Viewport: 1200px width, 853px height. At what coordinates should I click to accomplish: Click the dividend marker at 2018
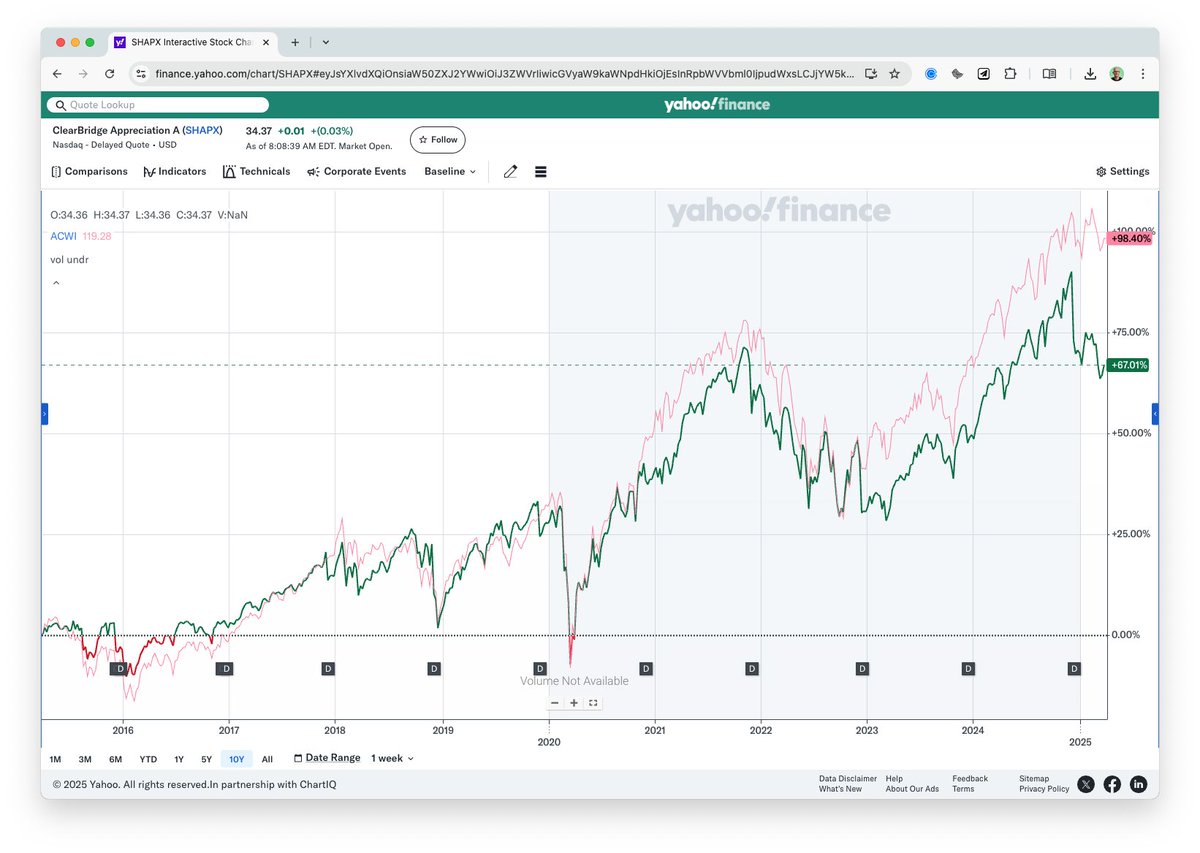point(328,668)
